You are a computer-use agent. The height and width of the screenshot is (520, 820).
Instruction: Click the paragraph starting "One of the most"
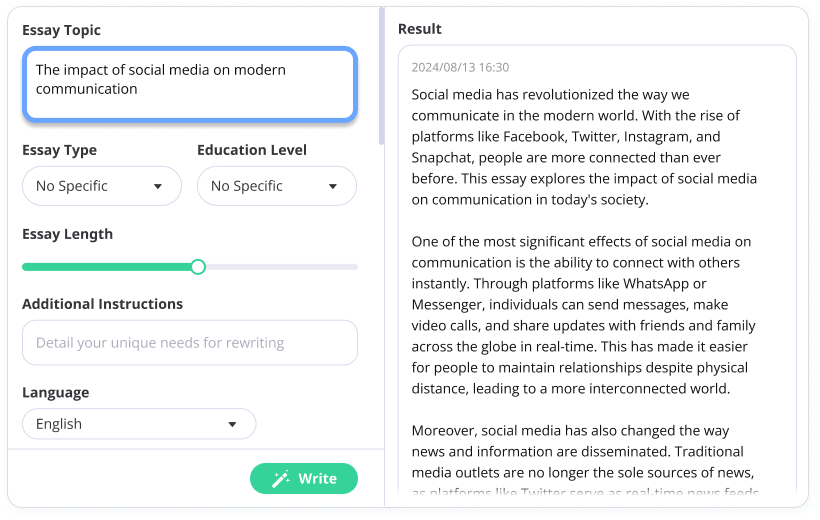584,315
